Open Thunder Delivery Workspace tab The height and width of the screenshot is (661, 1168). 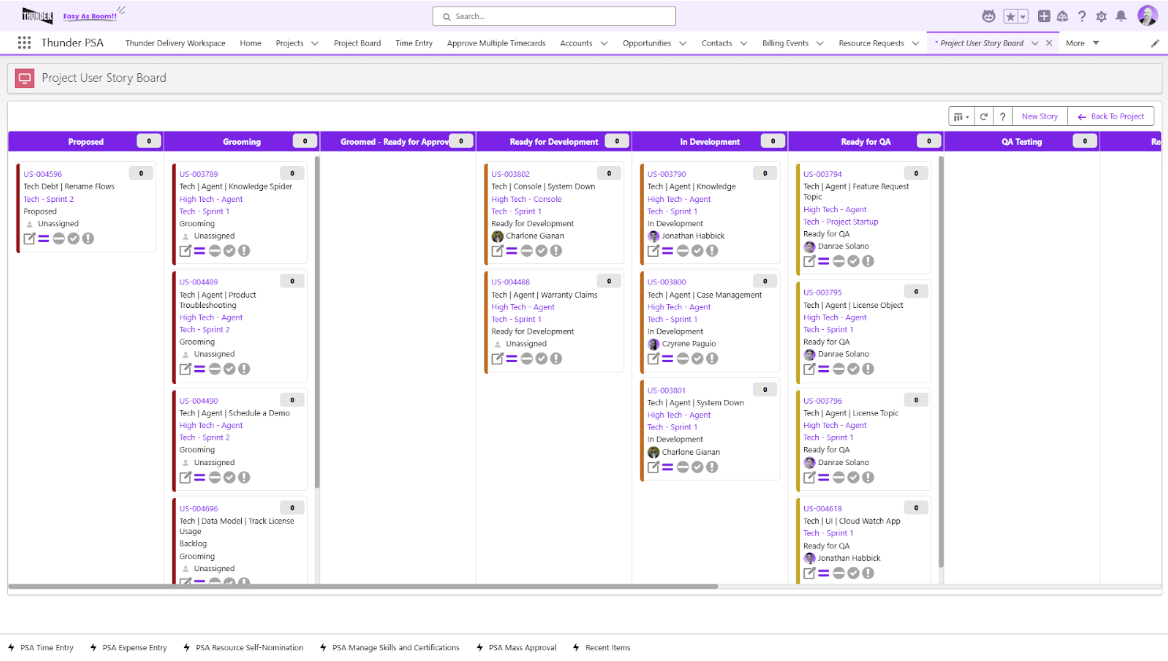(175, 43)
